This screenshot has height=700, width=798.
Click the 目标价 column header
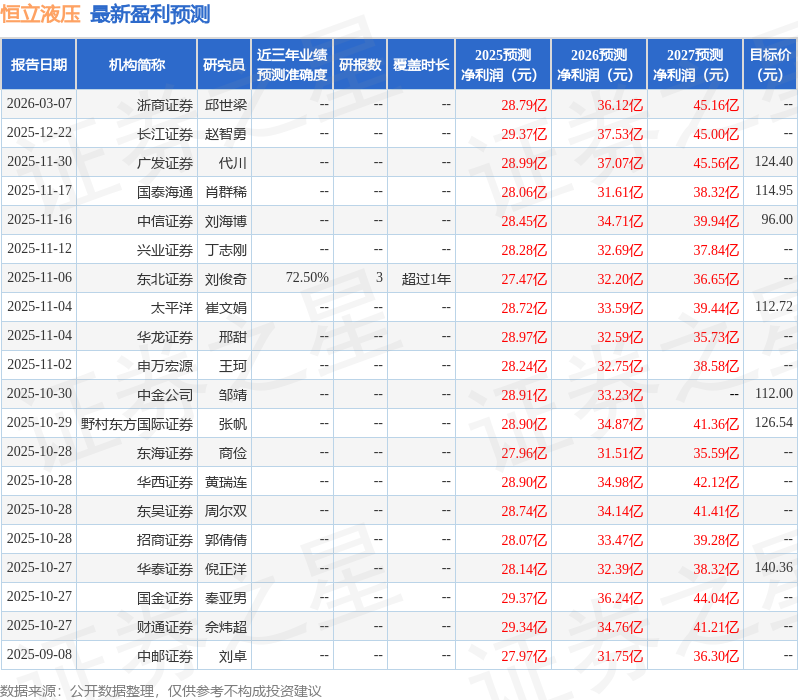[771, 65]
